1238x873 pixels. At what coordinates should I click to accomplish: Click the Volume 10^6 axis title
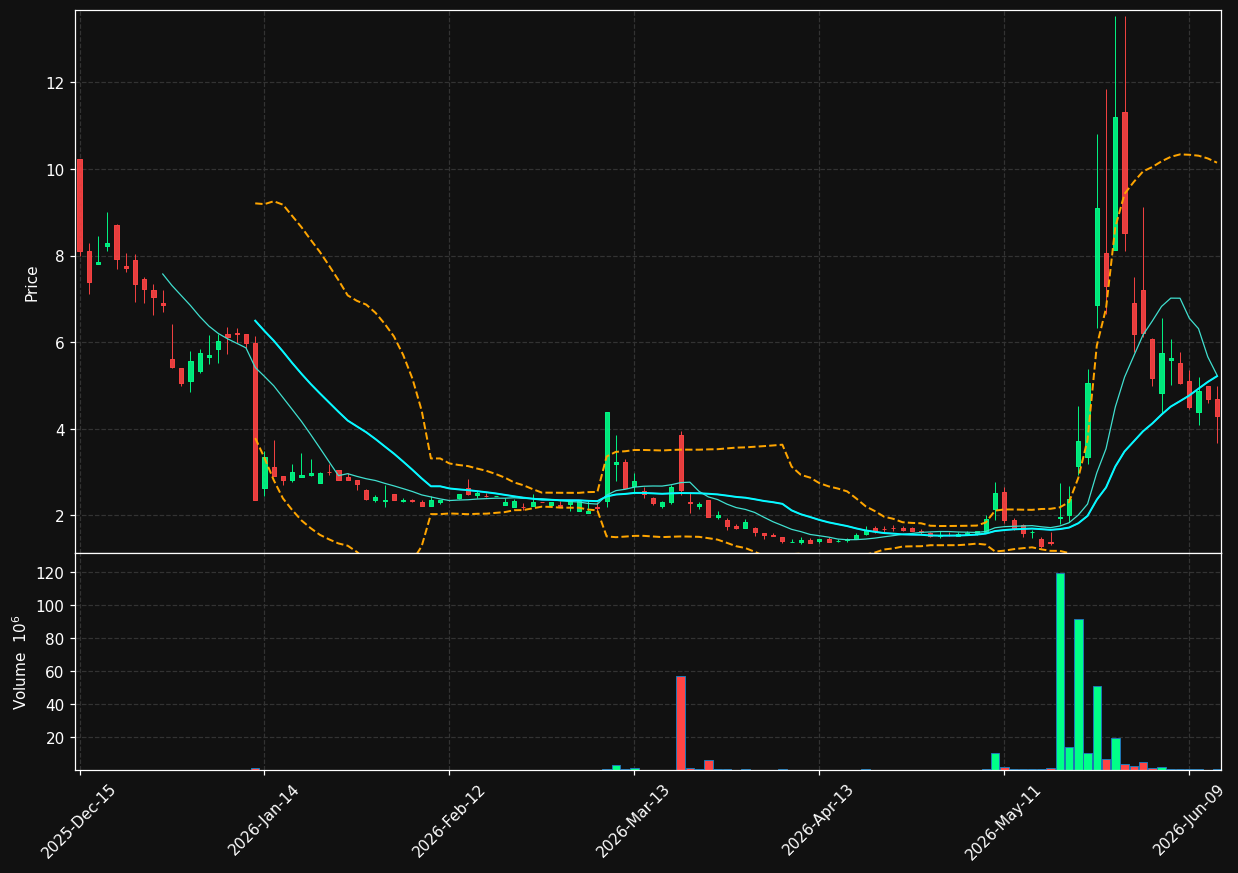point(20,662)
